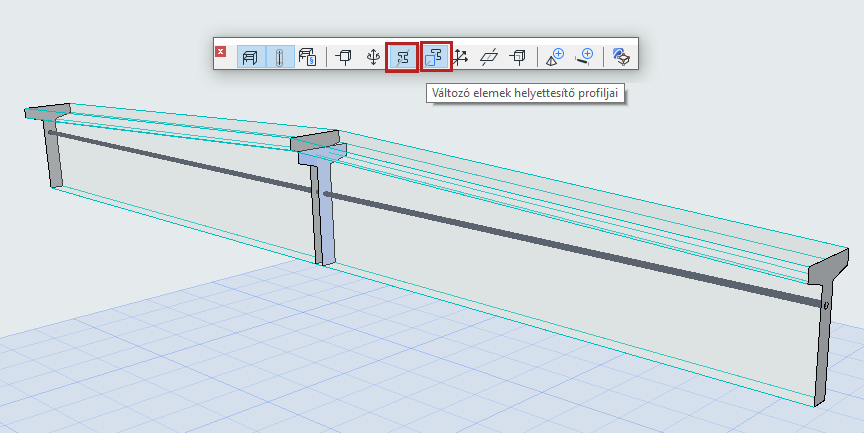This screenshot has height=433, width=864.
Task: Toggle the first highlighted beam display icon
Action: tap(250, 57)
